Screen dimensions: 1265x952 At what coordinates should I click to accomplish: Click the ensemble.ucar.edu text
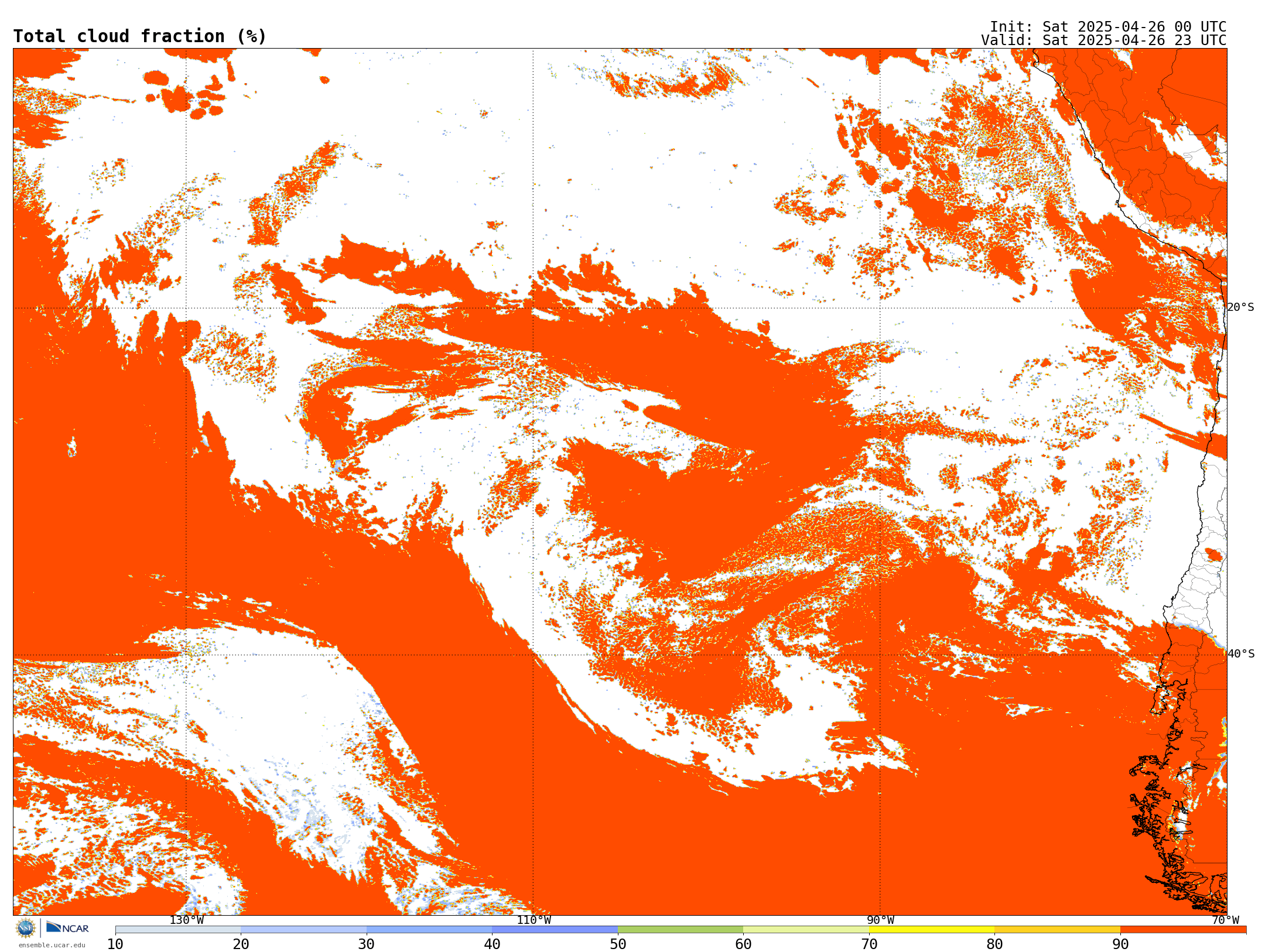click(x=52, y=945)
